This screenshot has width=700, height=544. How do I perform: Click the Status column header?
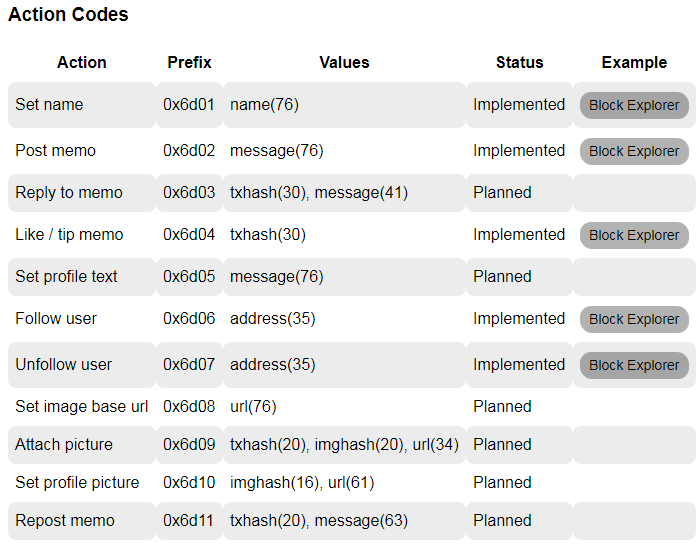(x=519, y=62)
